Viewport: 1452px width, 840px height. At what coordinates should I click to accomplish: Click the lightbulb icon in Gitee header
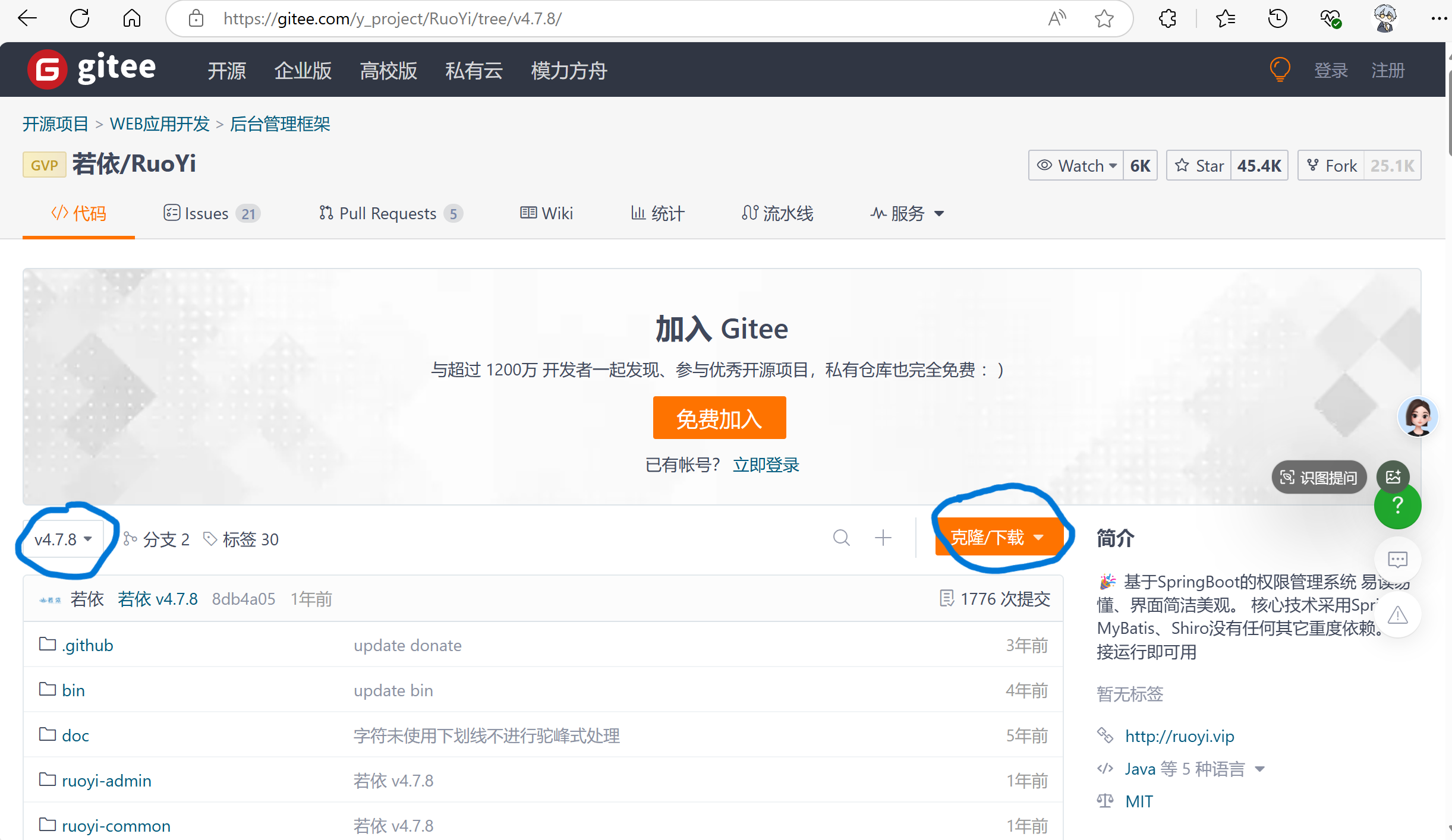click(1280, 70)
